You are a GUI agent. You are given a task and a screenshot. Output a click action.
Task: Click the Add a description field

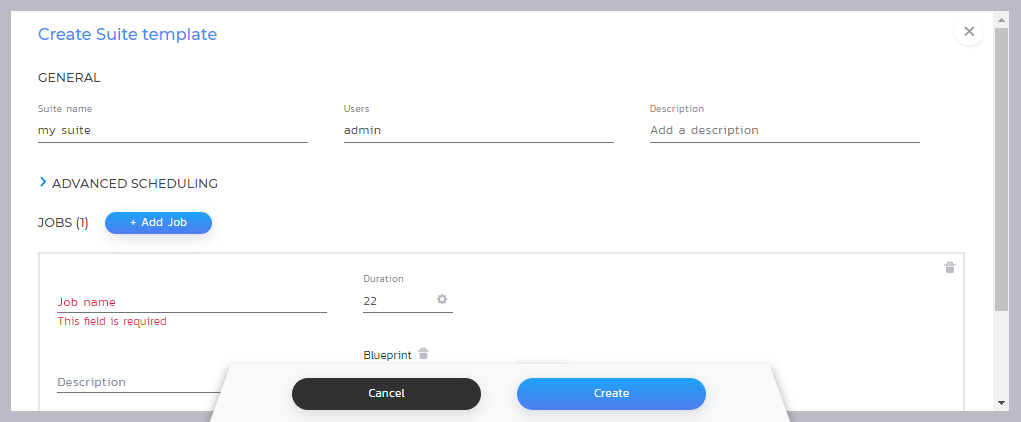pyautogui.click(x=784, y=130)
